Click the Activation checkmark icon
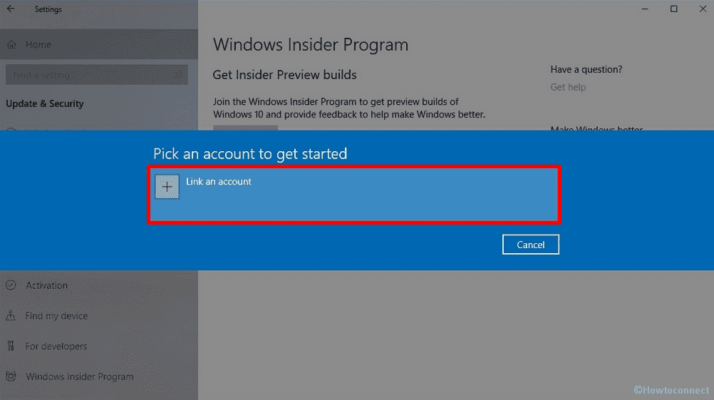This screenshot has width=714, height=400. [x=11, y=285]
